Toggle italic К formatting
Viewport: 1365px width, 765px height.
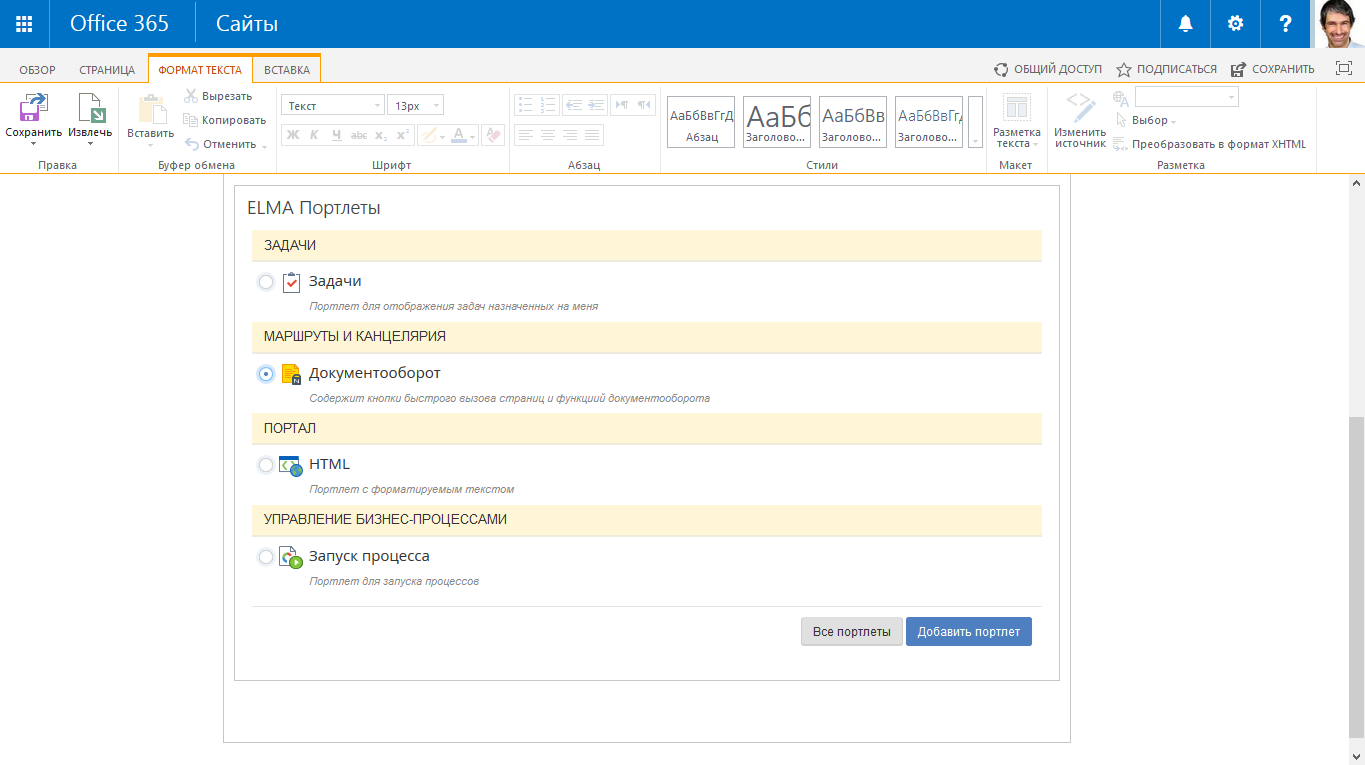(314, 135)
